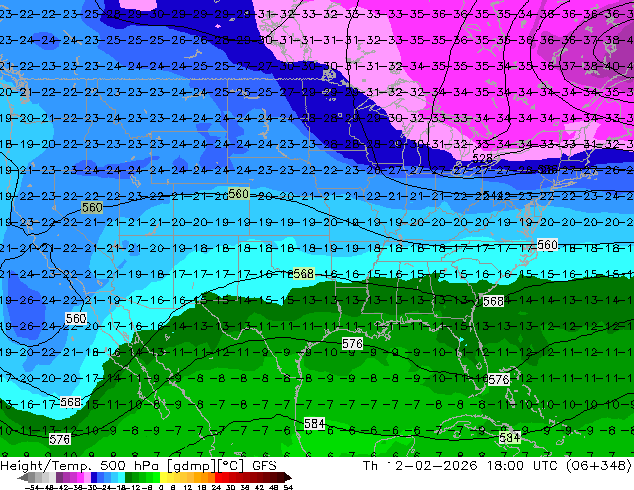This screenshot has height=490, width=634.
Task: Click the green-grey 560 label over Nevada
Action: tap(92, 207)
